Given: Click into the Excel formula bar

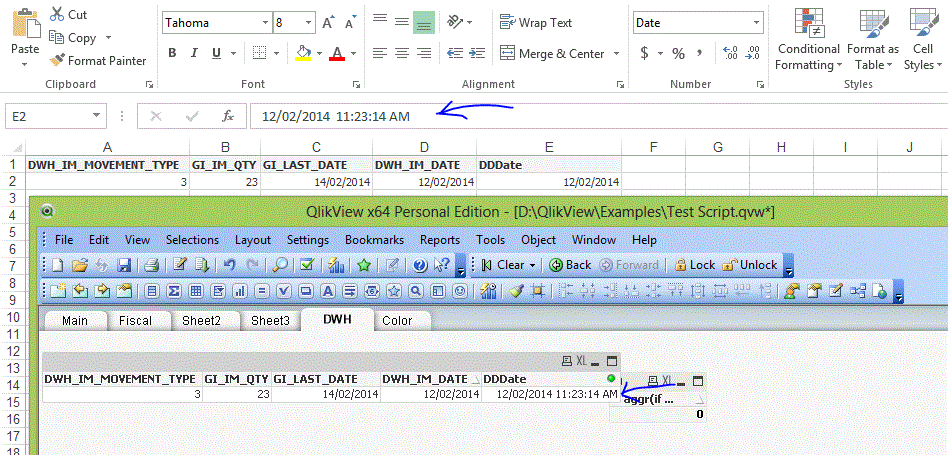Looking at the screenshot, I should tap(599, 116).
